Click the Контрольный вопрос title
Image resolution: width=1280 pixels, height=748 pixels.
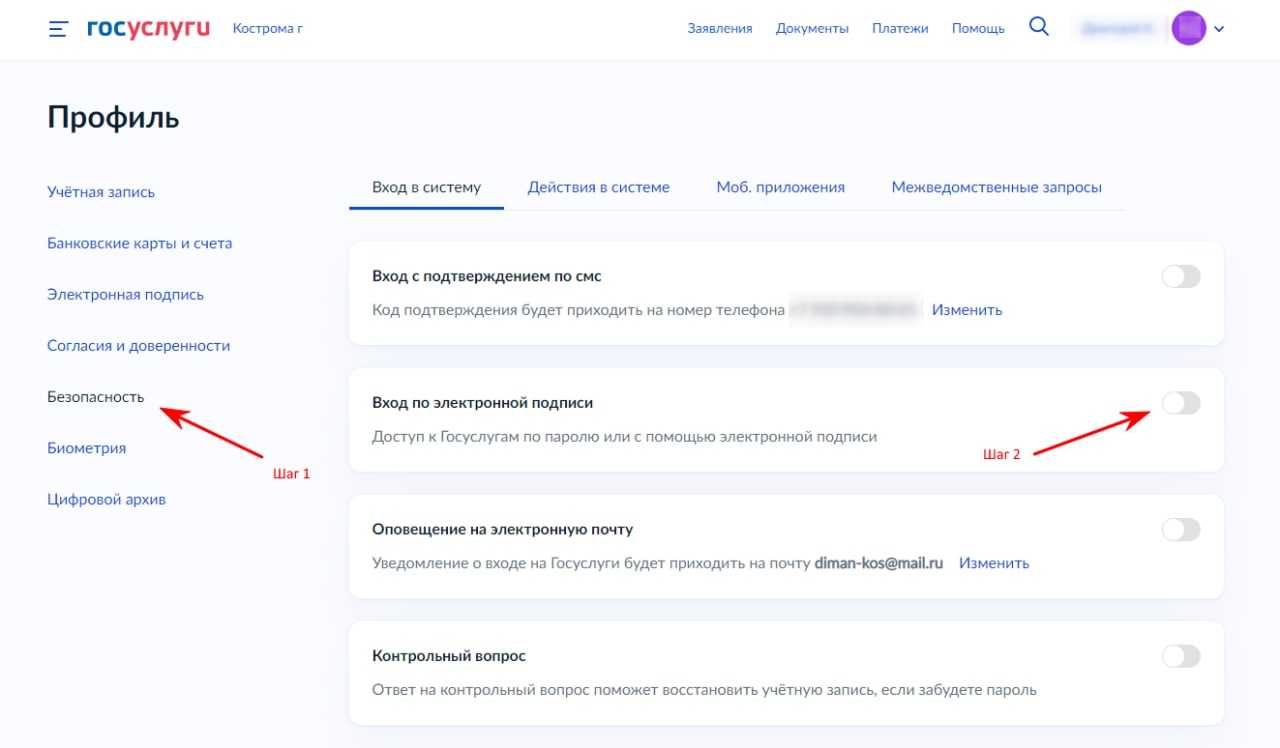click(x=449, y=656)
